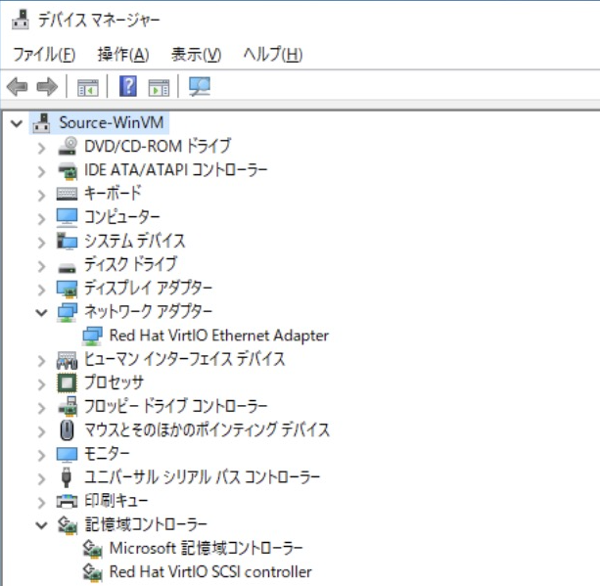Collapse the Source-WinVM root node
This screenshot has height=586, width=600.
17,123
